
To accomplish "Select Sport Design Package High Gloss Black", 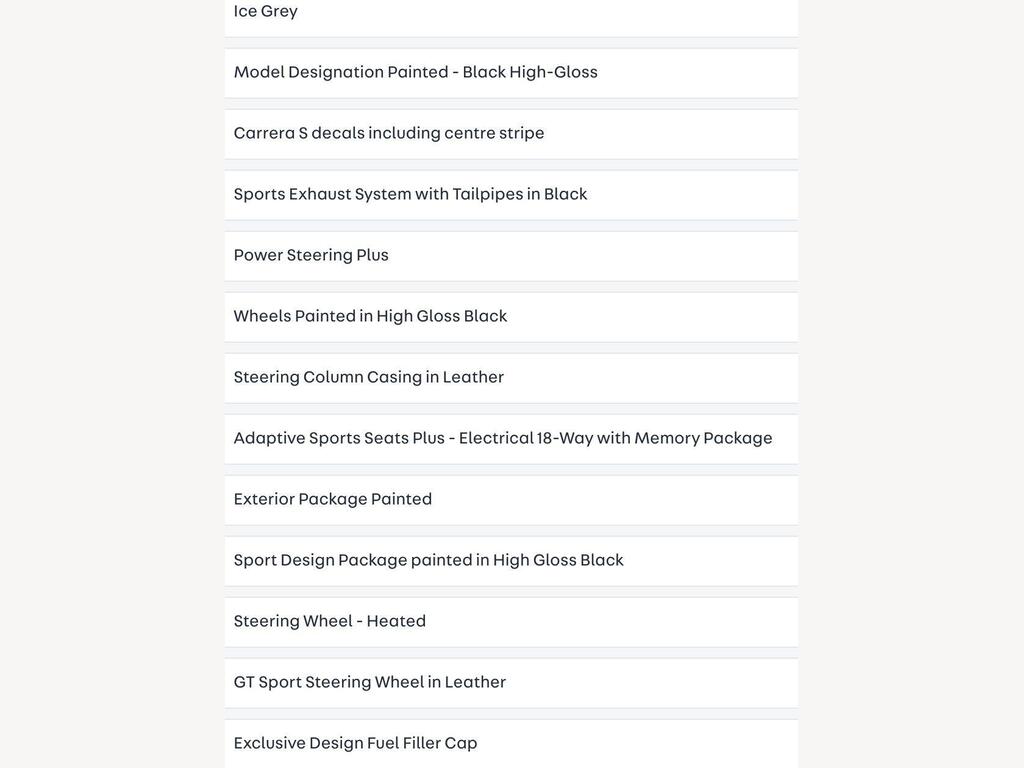I will pyautogui.click(x=511, y=561).
